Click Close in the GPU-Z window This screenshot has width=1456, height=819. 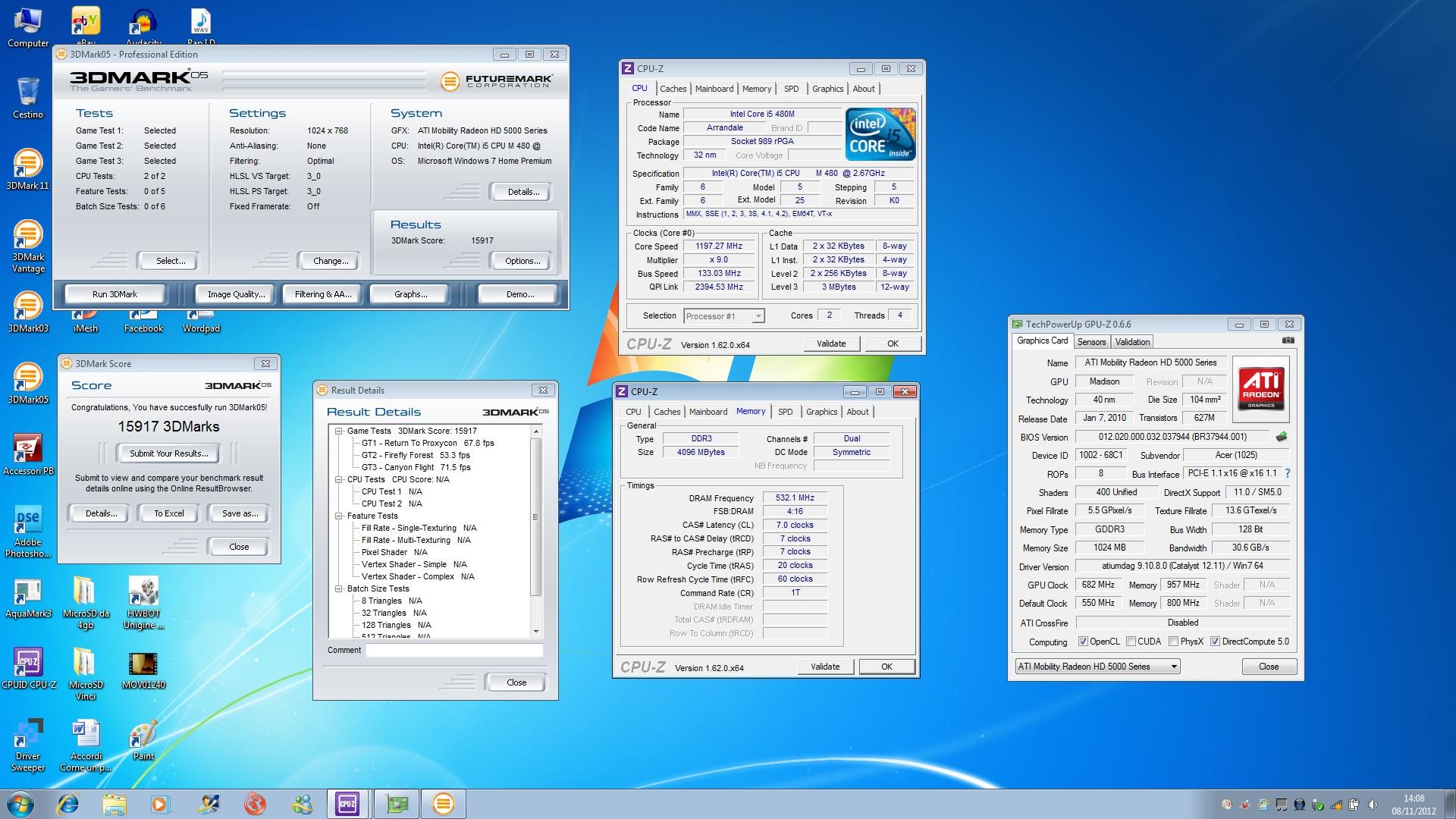[x=1269, y=667]
